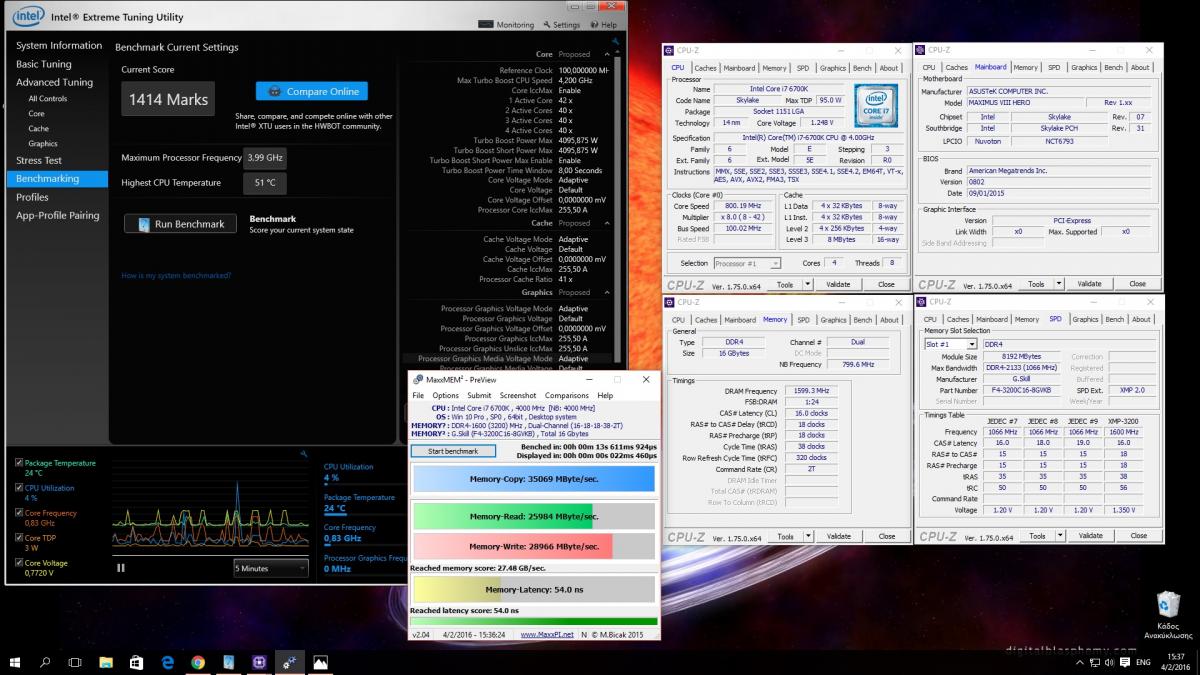
Task: Open the Processor #1 selection dropdown
Action: (748, 263)
